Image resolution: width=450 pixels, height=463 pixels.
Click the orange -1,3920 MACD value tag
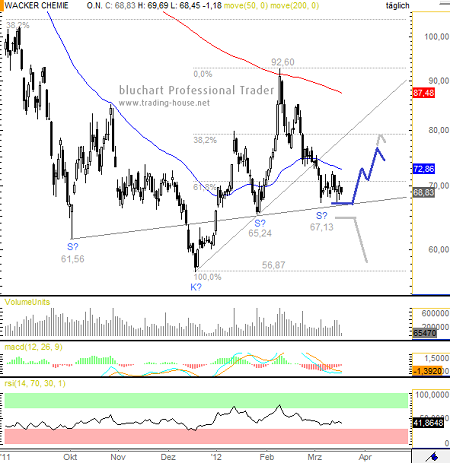tap(428, 371)
